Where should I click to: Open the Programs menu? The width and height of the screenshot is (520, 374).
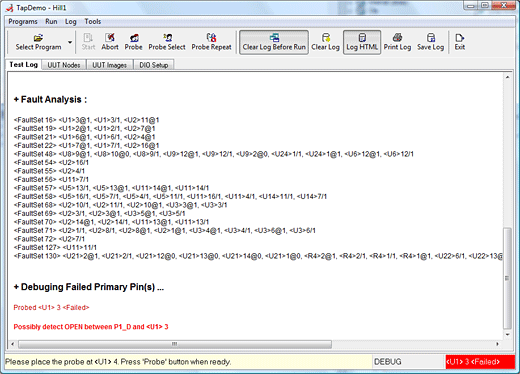(23, 22)
